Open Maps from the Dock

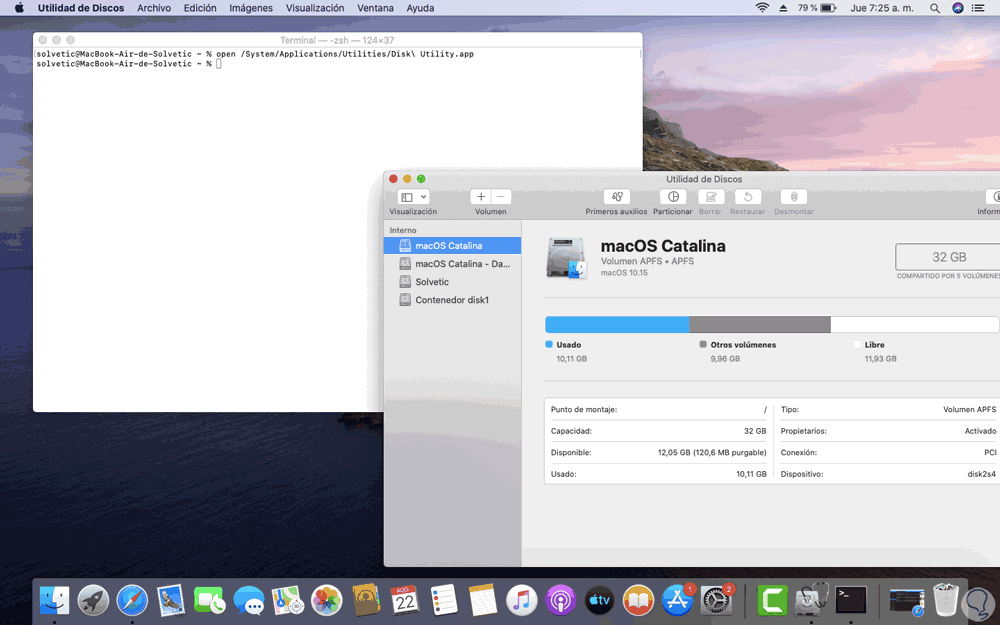coord(288,600)
